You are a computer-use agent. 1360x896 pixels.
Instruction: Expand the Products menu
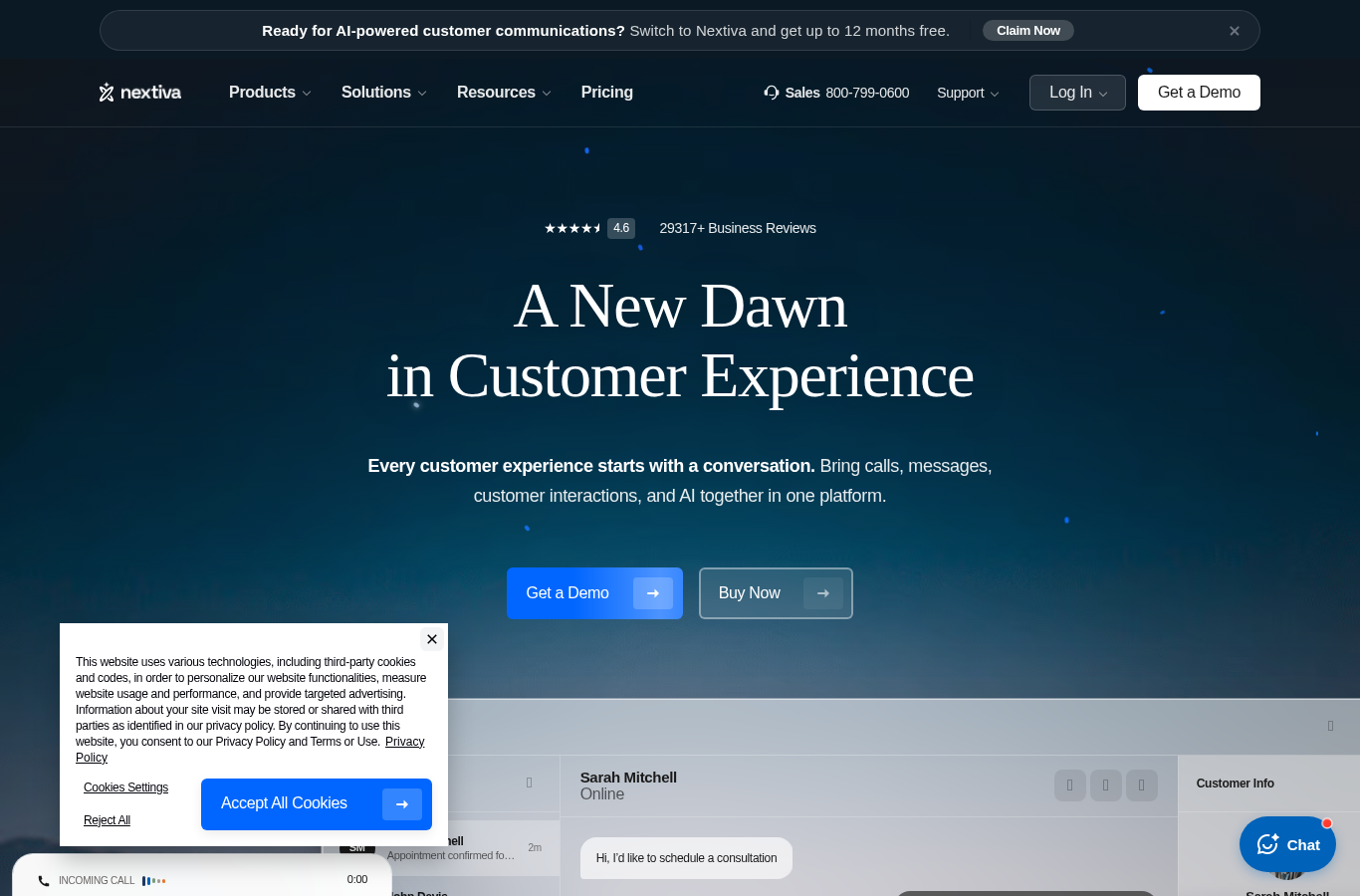tap(270, 93)
